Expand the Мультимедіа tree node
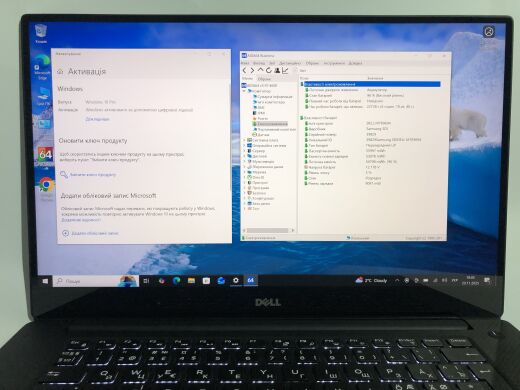This screenshot has height=390, width=520. [244, 161]
